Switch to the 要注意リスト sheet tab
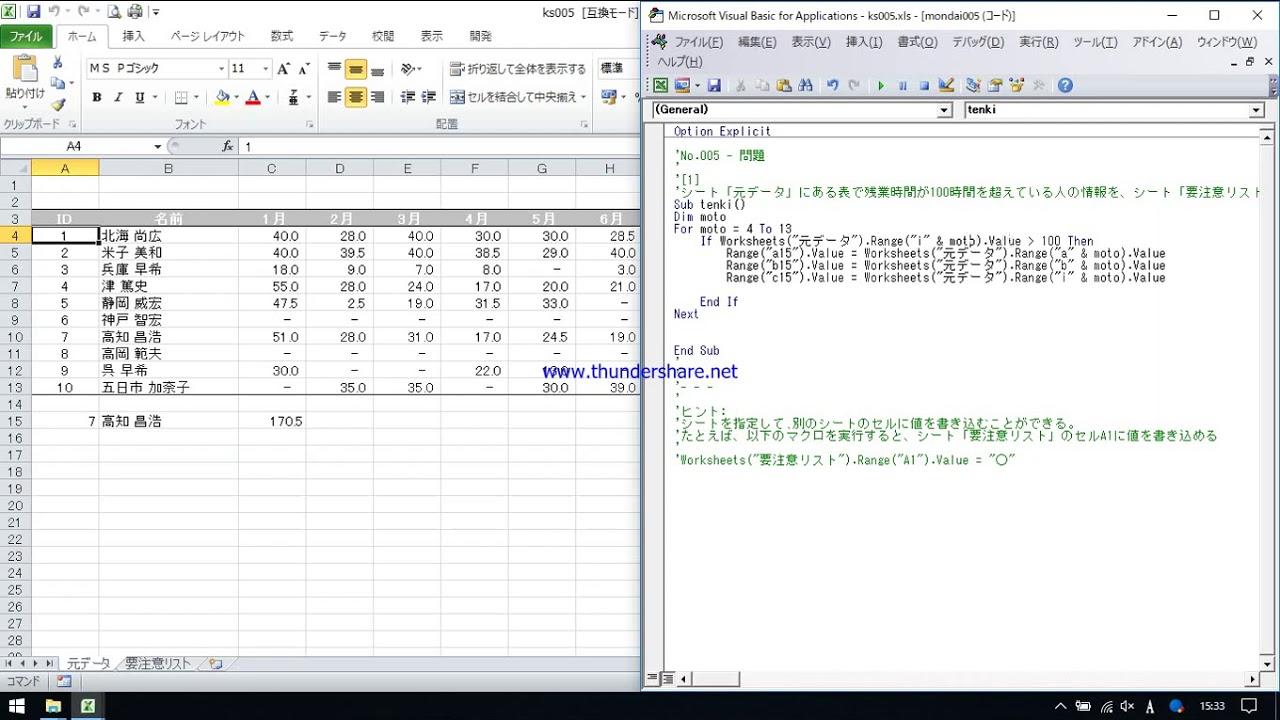This screenshot has height=720, width=1280. (x=158, y=663)
